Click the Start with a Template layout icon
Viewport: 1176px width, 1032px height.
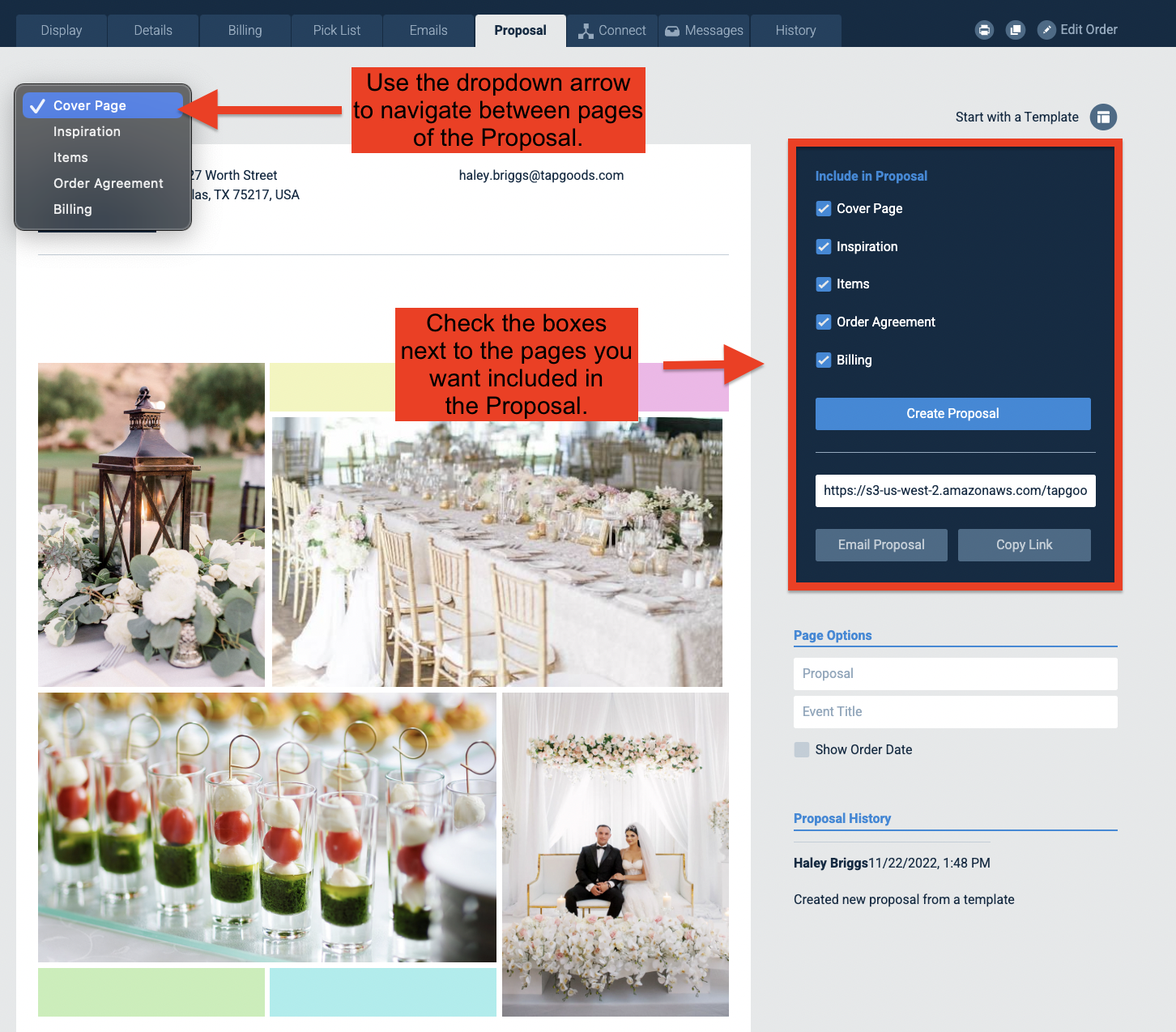click(1104, 117)
